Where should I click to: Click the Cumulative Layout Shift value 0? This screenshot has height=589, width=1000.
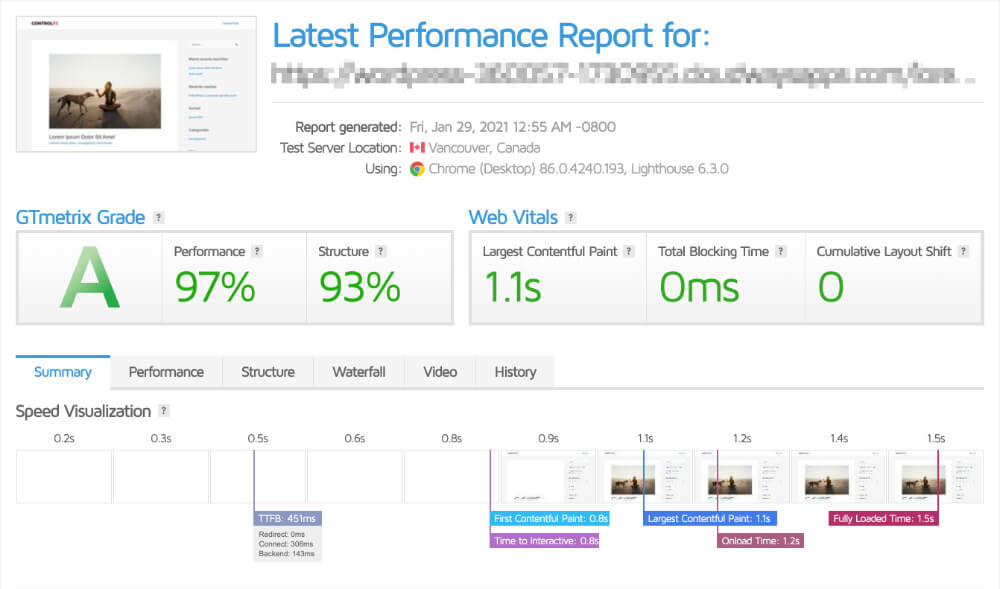tap(831, 287)
